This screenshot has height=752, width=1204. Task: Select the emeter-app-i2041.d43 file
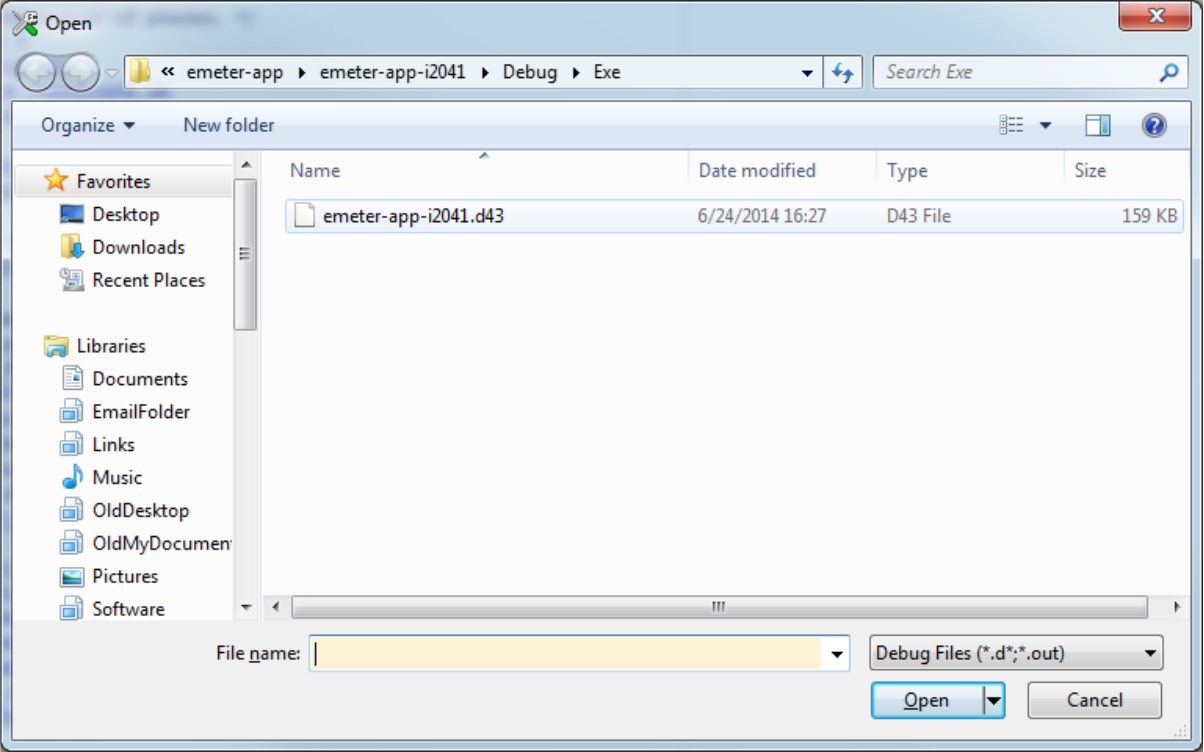tap(412, 216)
